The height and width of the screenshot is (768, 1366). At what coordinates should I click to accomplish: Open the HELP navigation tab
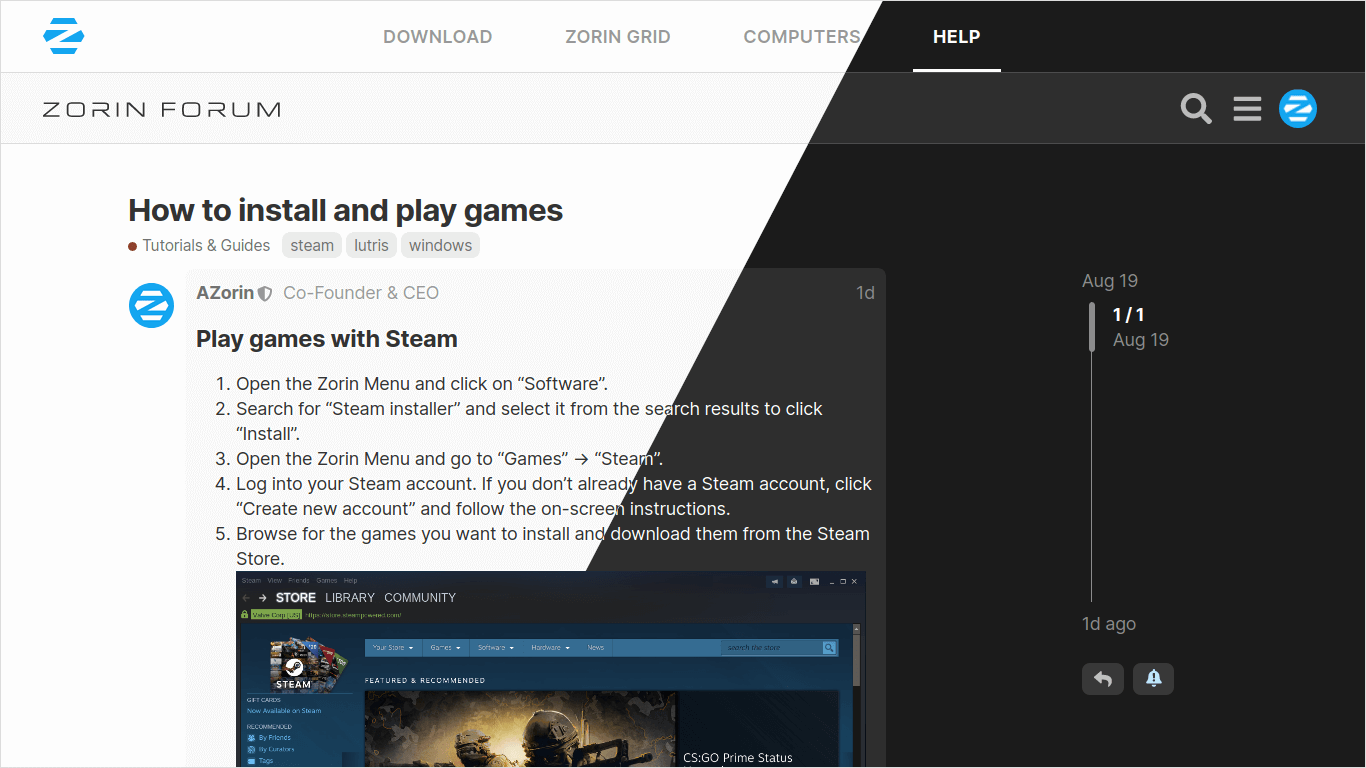pos(956,37)
